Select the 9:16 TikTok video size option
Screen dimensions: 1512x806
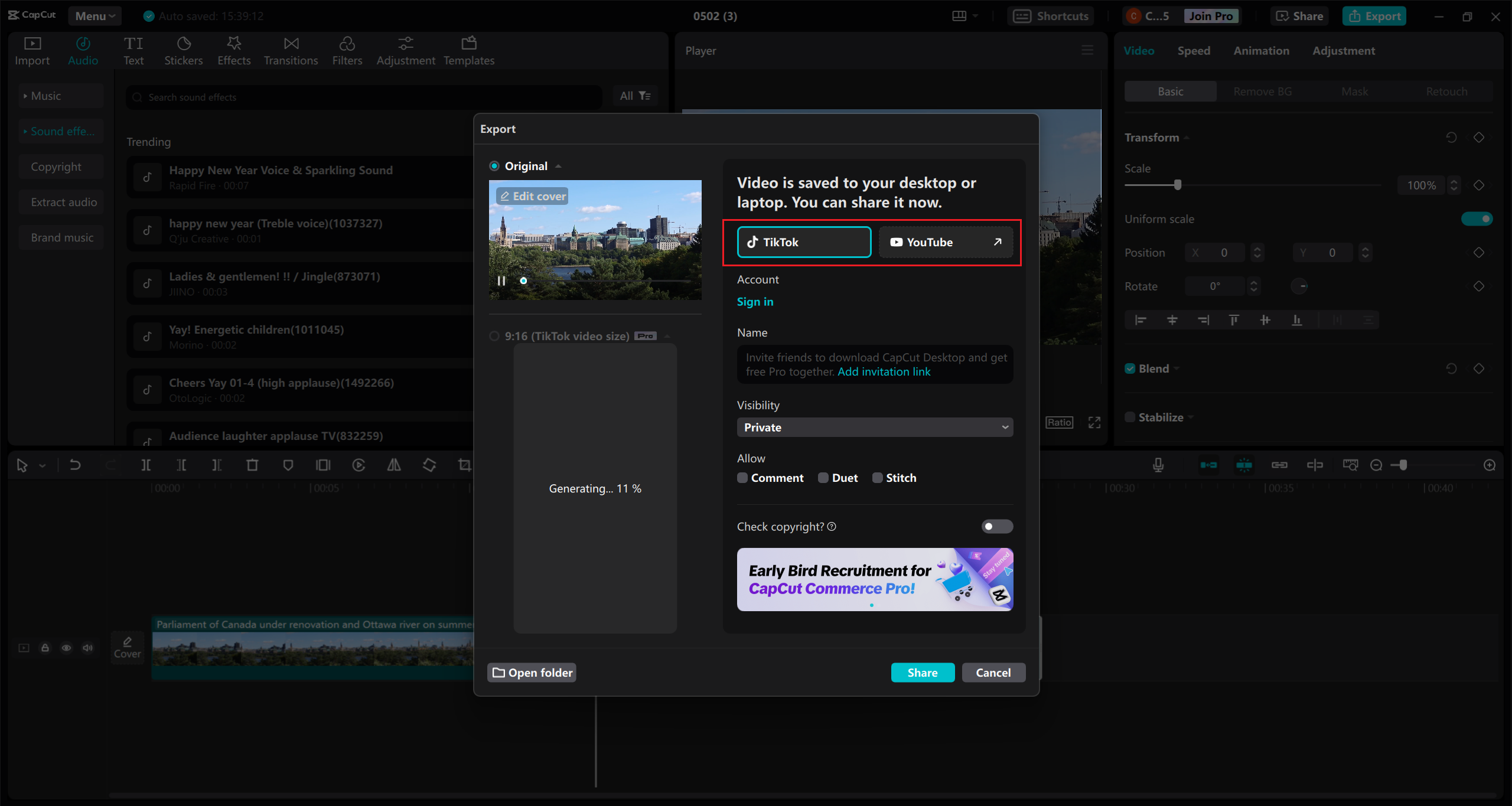click(494, 336)
